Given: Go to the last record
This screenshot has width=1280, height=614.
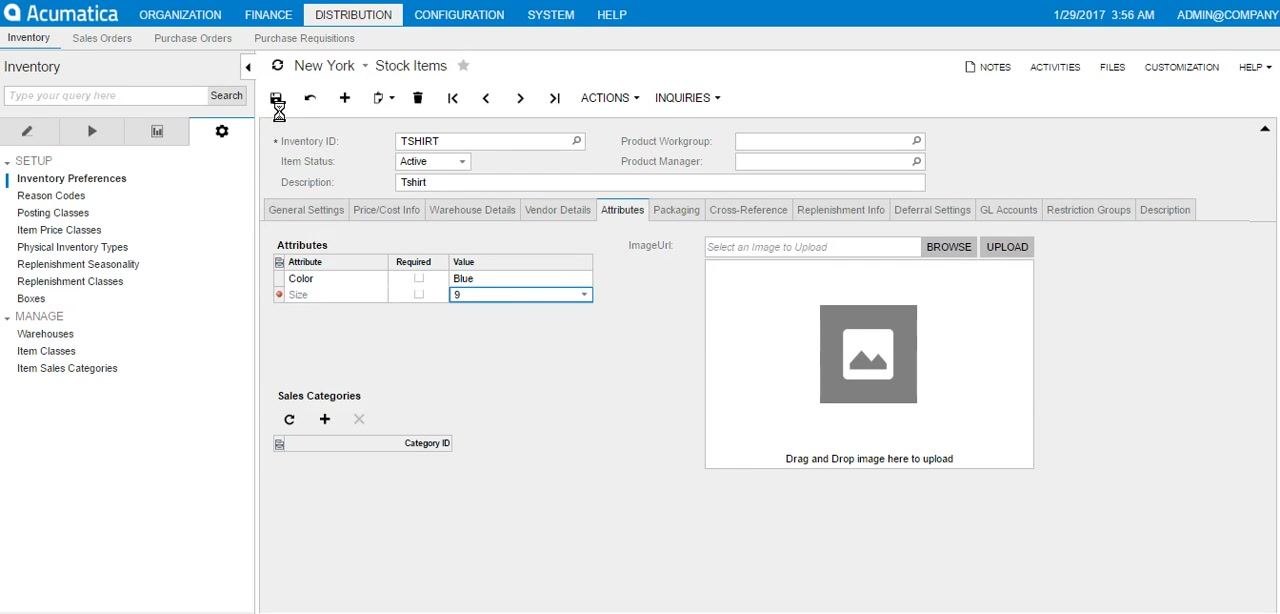Looking at the screenshot, I should coord(554,98).
